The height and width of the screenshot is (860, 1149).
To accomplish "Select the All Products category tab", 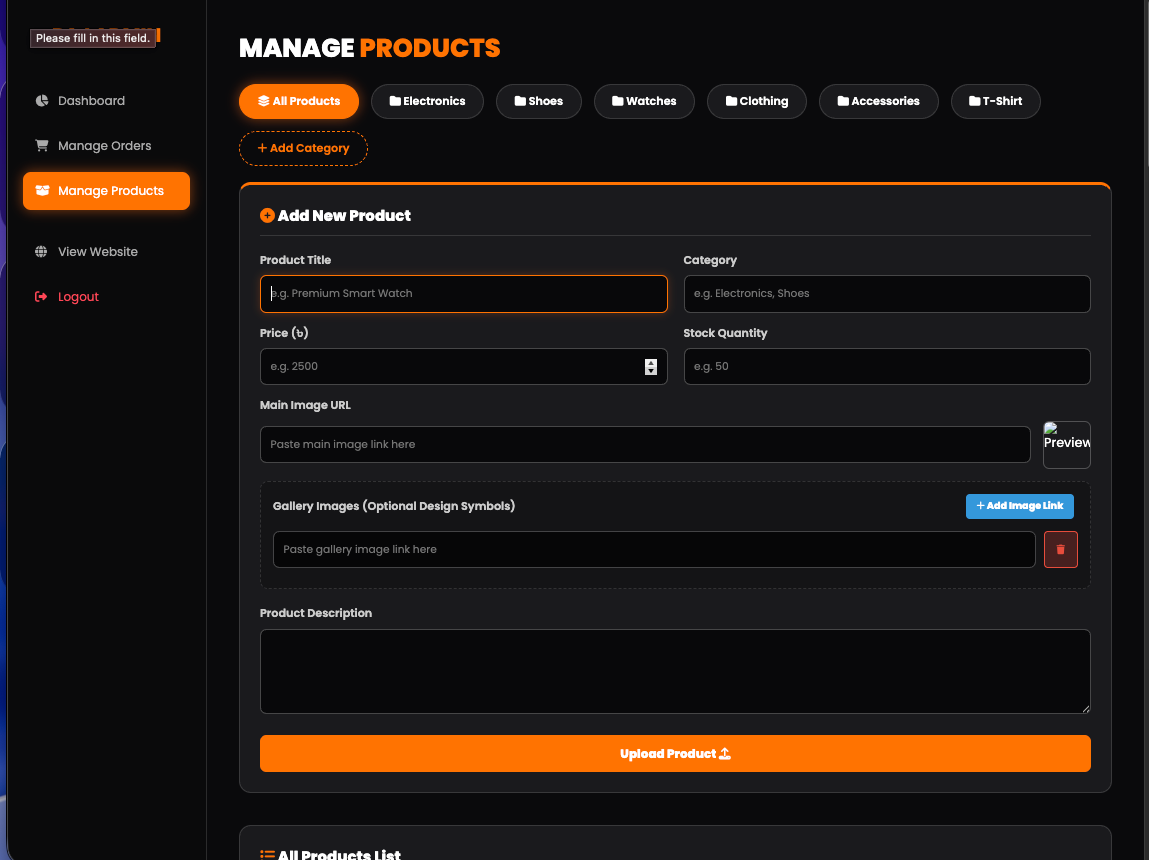I will pyautogui.click(x=299, y=101).
